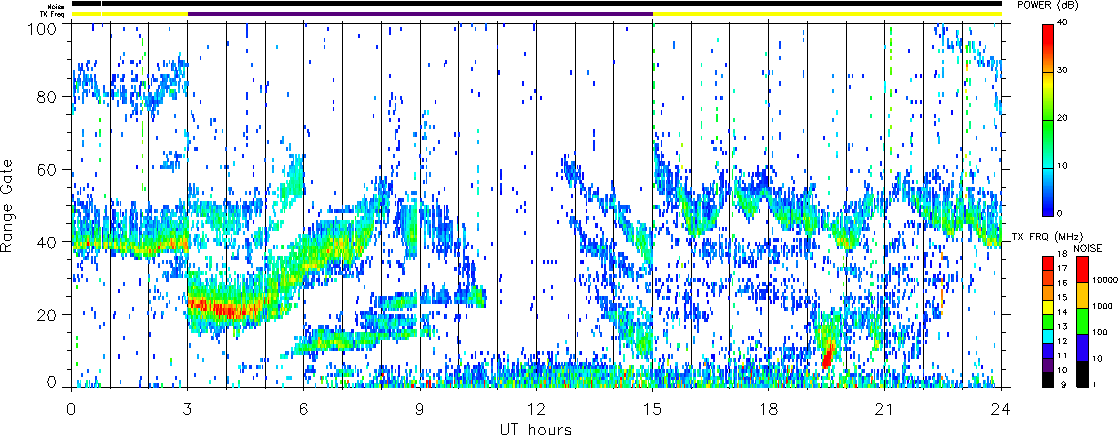Click the purple TX Freq bar segment

click(x=419, y=14)
